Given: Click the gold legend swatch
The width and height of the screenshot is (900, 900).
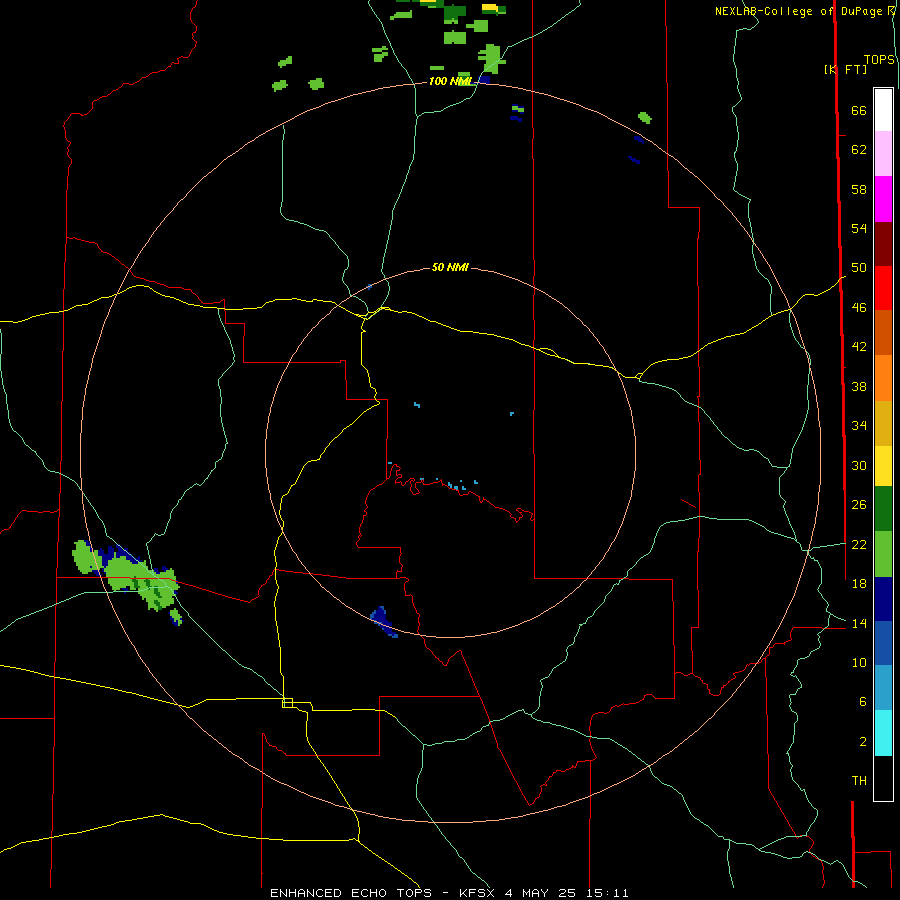Looking at the screenshot, I should 883,423.
